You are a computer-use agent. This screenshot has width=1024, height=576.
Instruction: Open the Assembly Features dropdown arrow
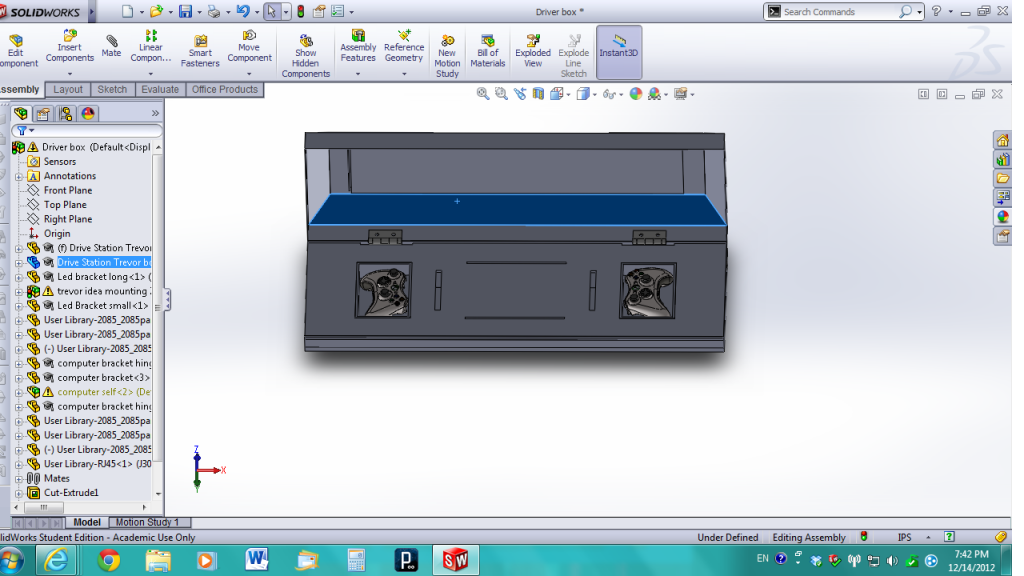358,74
